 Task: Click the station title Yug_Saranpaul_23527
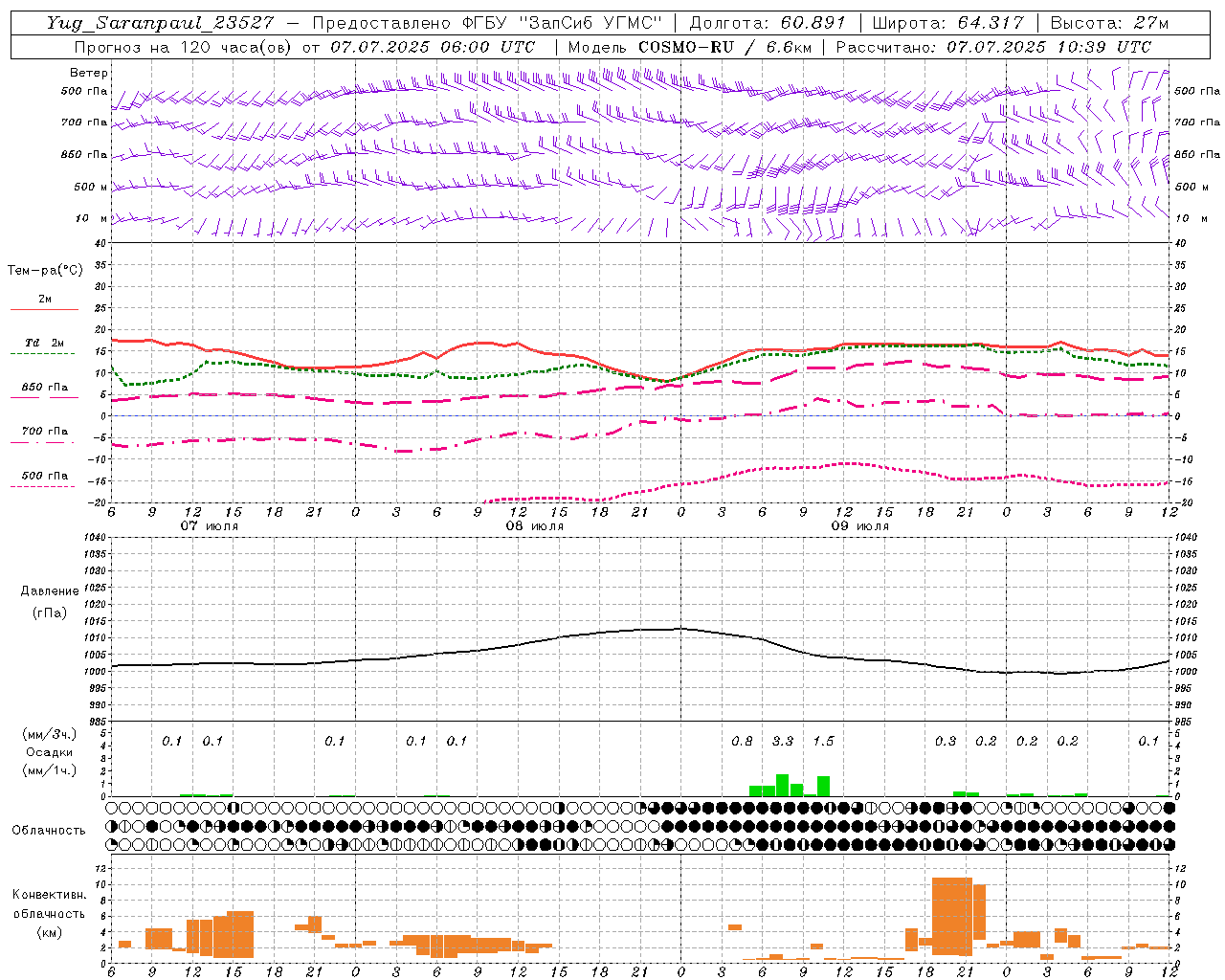(x=161, y=23)
